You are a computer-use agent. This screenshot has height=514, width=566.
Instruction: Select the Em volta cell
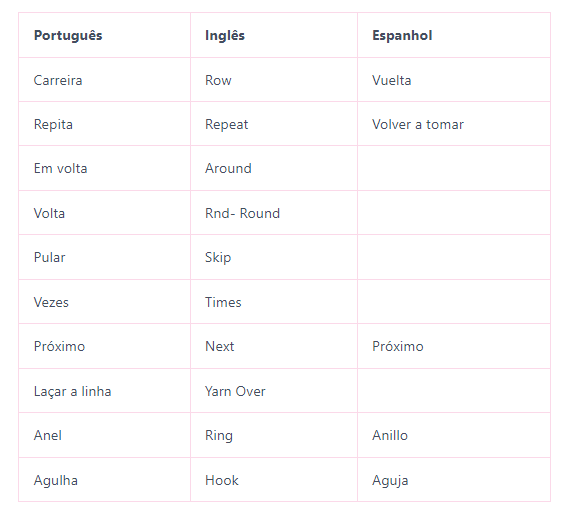(104, 168)
